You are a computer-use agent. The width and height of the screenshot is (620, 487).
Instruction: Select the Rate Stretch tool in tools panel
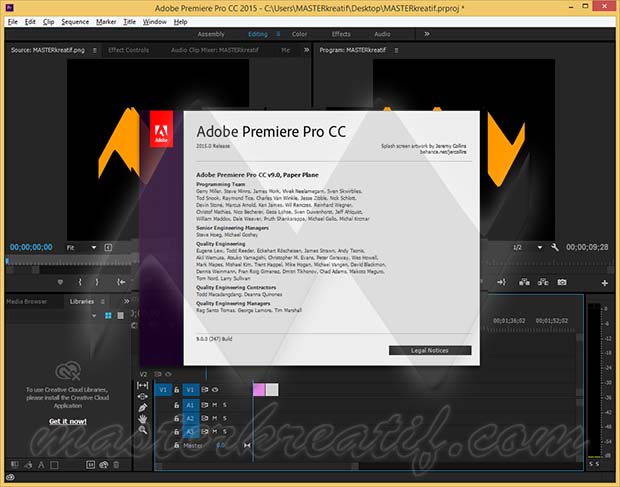click(x=142, y=385)
